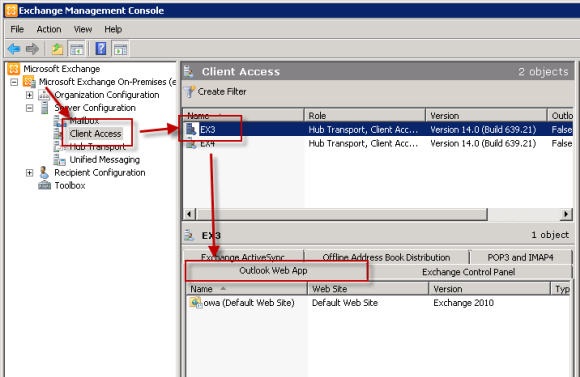The image size is (580, 377).
Task: Click the right scroll arrow of server list
Action: pyautogui.click(x=566, y=214)
